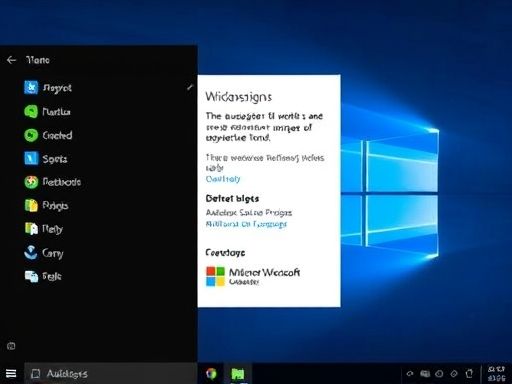Open the Fejlt copy icon
Image resolution: width=512 pixels, height=384 pixels.
pos(31,276)
